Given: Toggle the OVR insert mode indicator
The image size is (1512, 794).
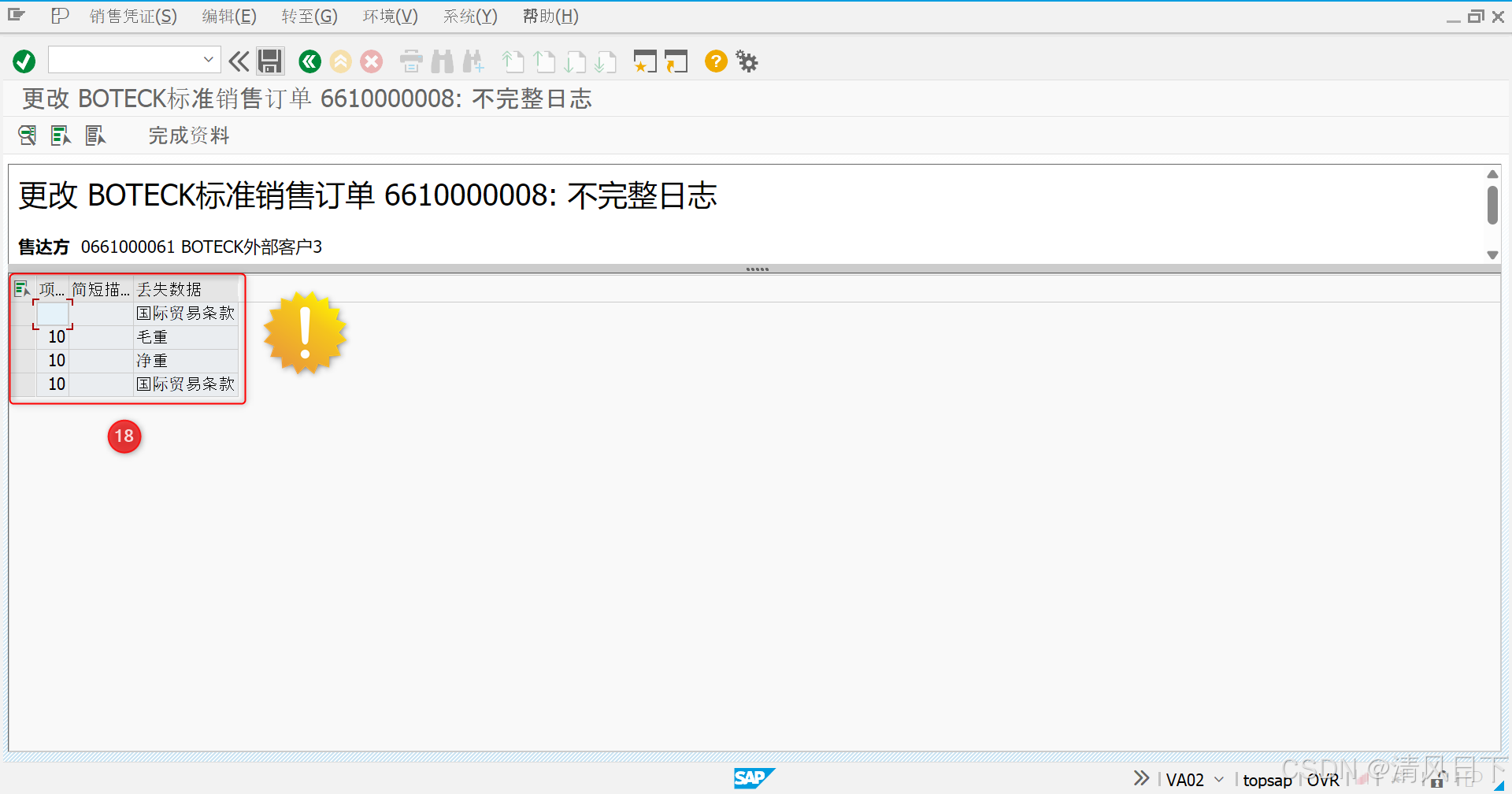Looking at the screenshot, I should tap(1323, 780).
